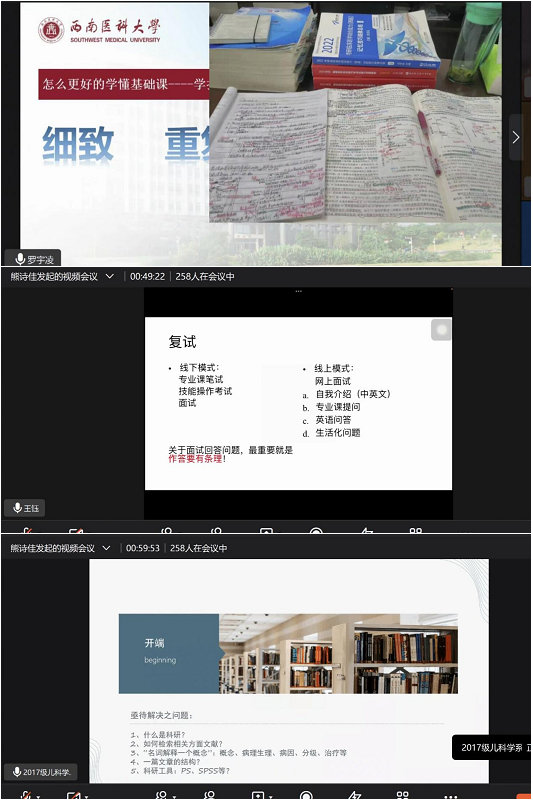This screenshot has width=533, height=800.
Task: Toggle microphone icon in middle meeting toolbar
Action: [27, 531]
